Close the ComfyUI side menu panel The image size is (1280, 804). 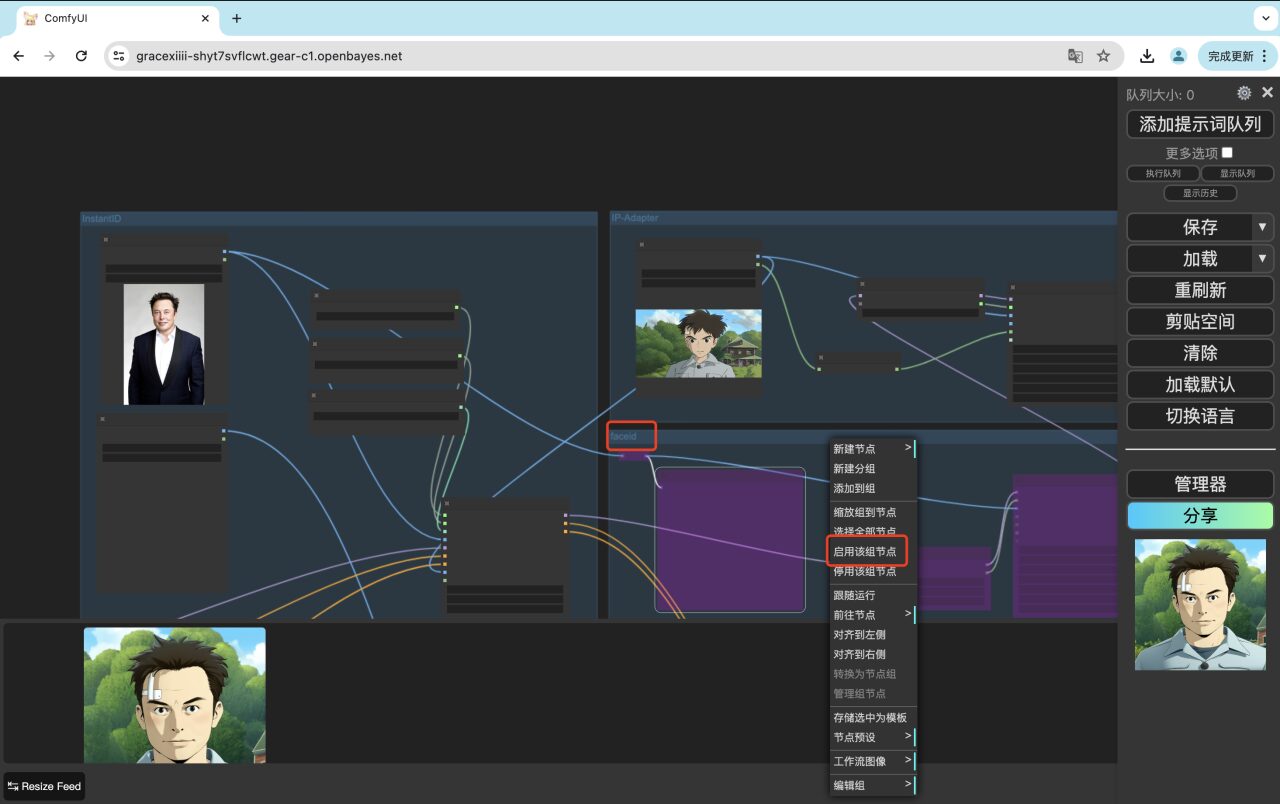coord(1267,93)
